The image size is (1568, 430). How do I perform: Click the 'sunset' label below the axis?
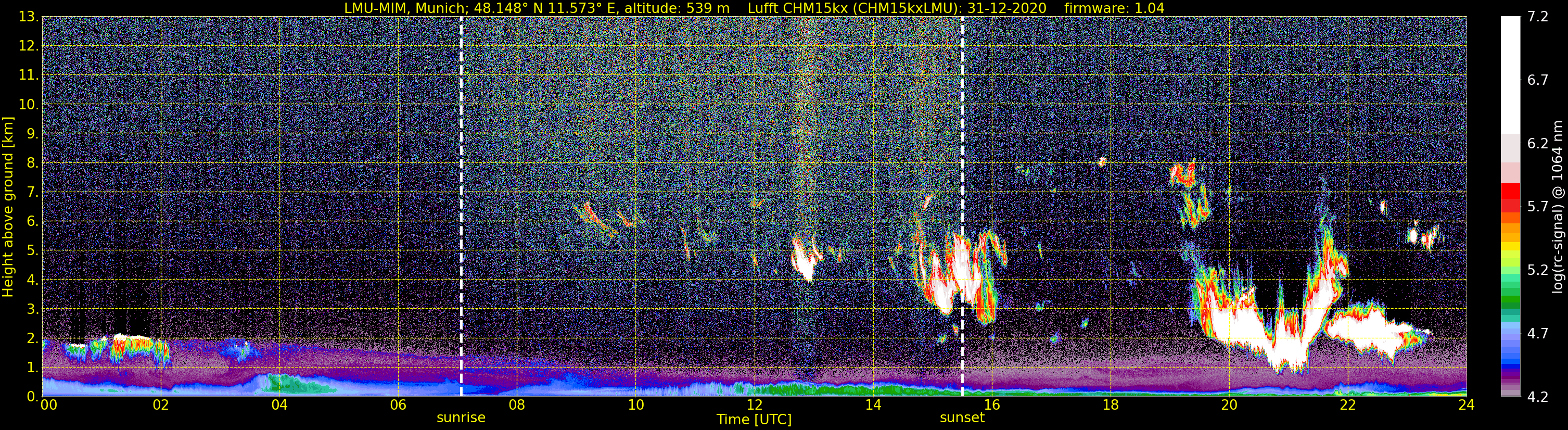(x=962, y=417)
